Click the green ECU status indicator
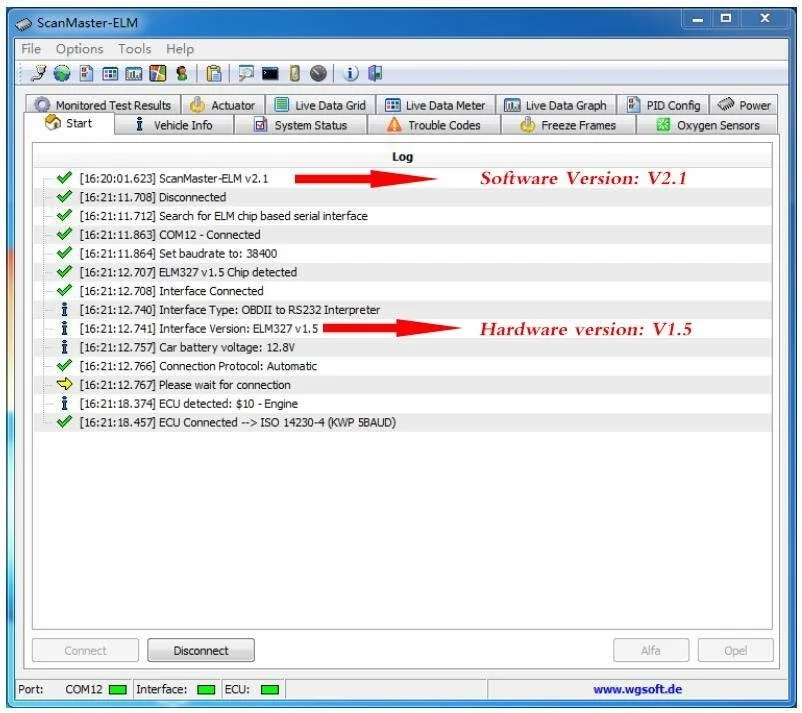Screen dimensions: 802x713 [270, 689]
